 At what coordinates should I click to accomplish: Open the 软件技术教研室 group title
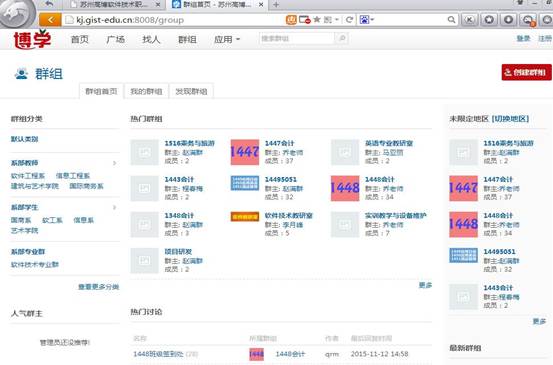[289, 215]
